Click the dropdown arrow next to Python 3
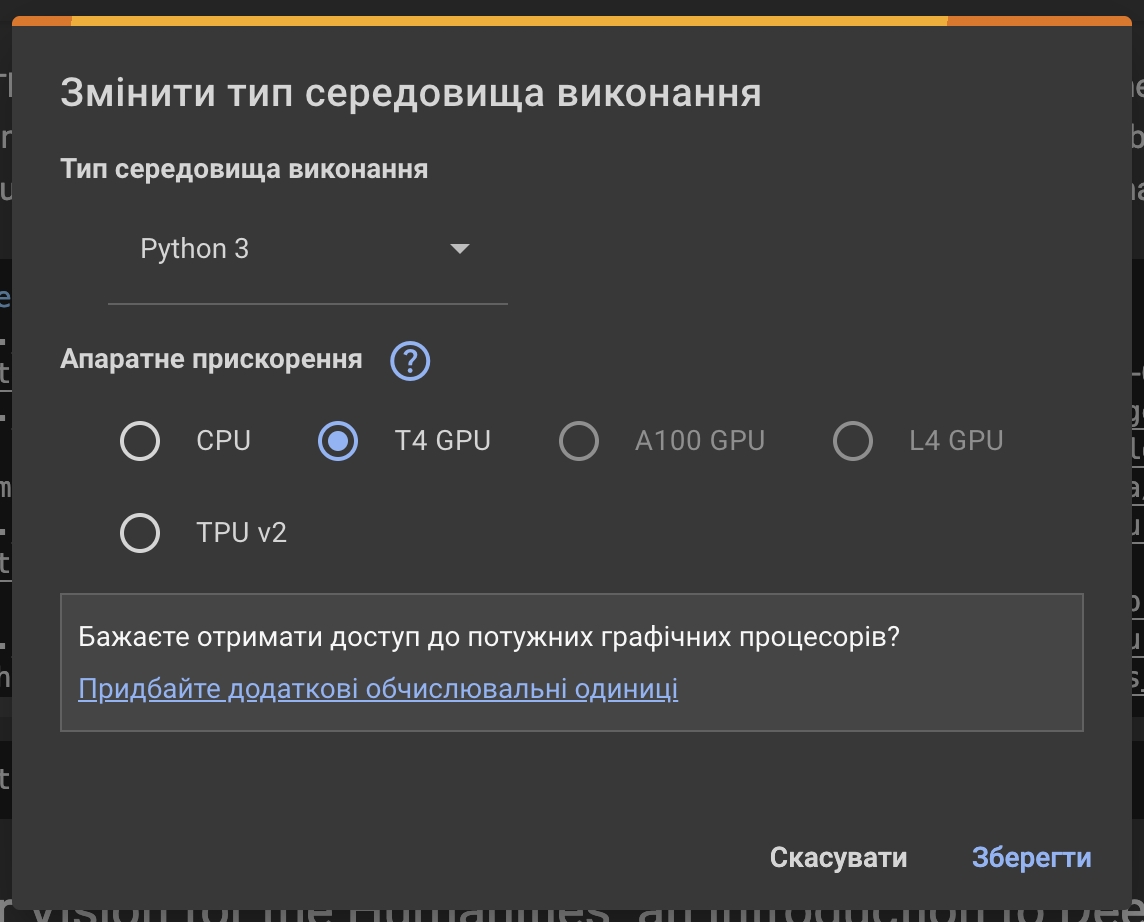 click(460, 249)
